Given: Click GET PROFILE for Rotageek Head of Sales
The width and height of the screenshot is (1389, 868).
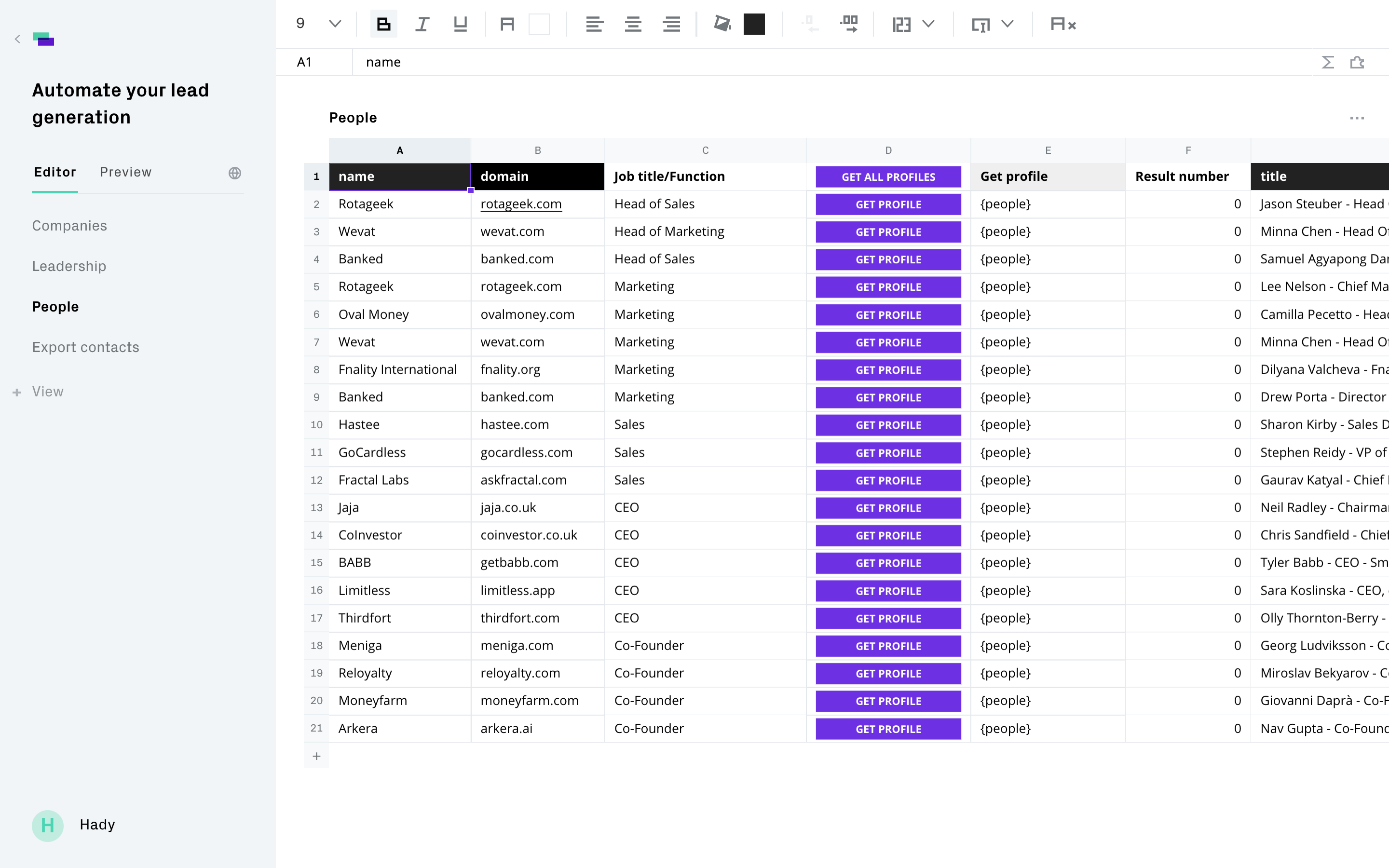Looking at the screenshot, I should pos(888,204).
